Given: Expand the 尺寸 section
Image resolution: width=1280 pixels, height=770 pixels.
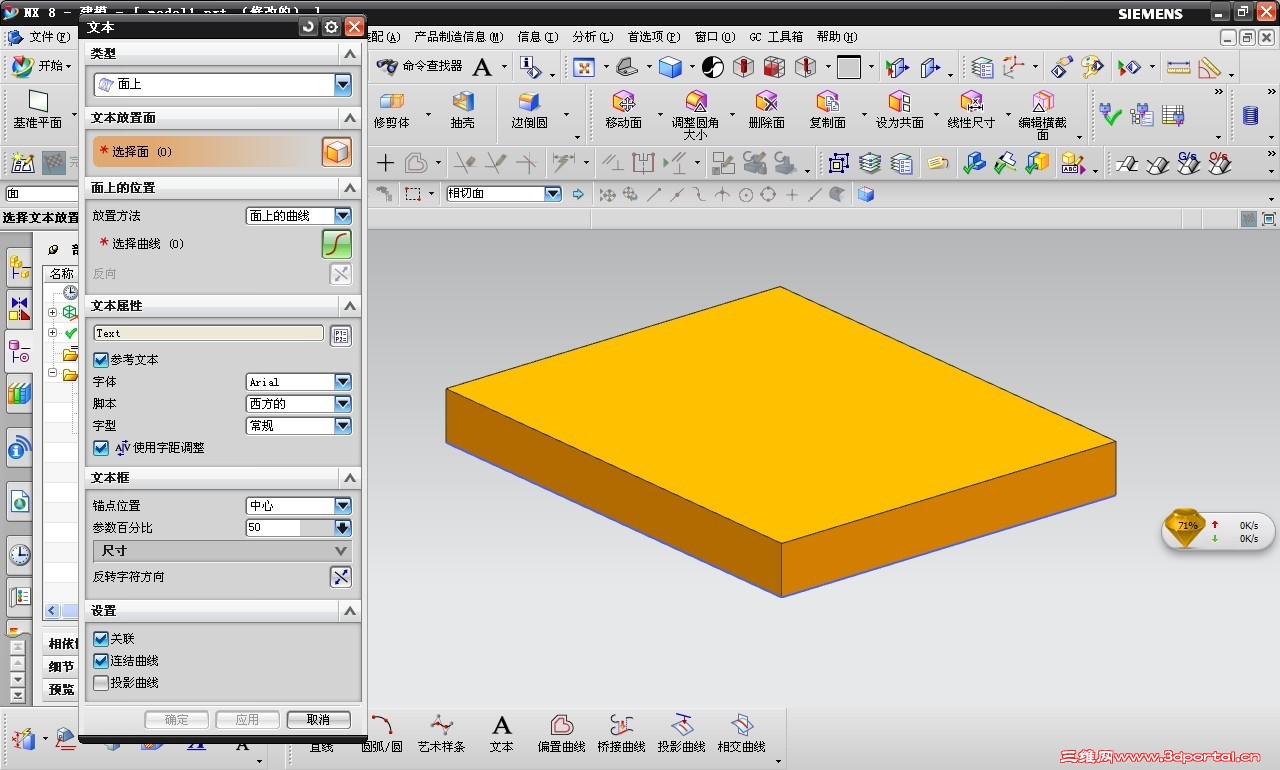Looking at the screenshot, I should pyautogui.click(x=222, y=551).
